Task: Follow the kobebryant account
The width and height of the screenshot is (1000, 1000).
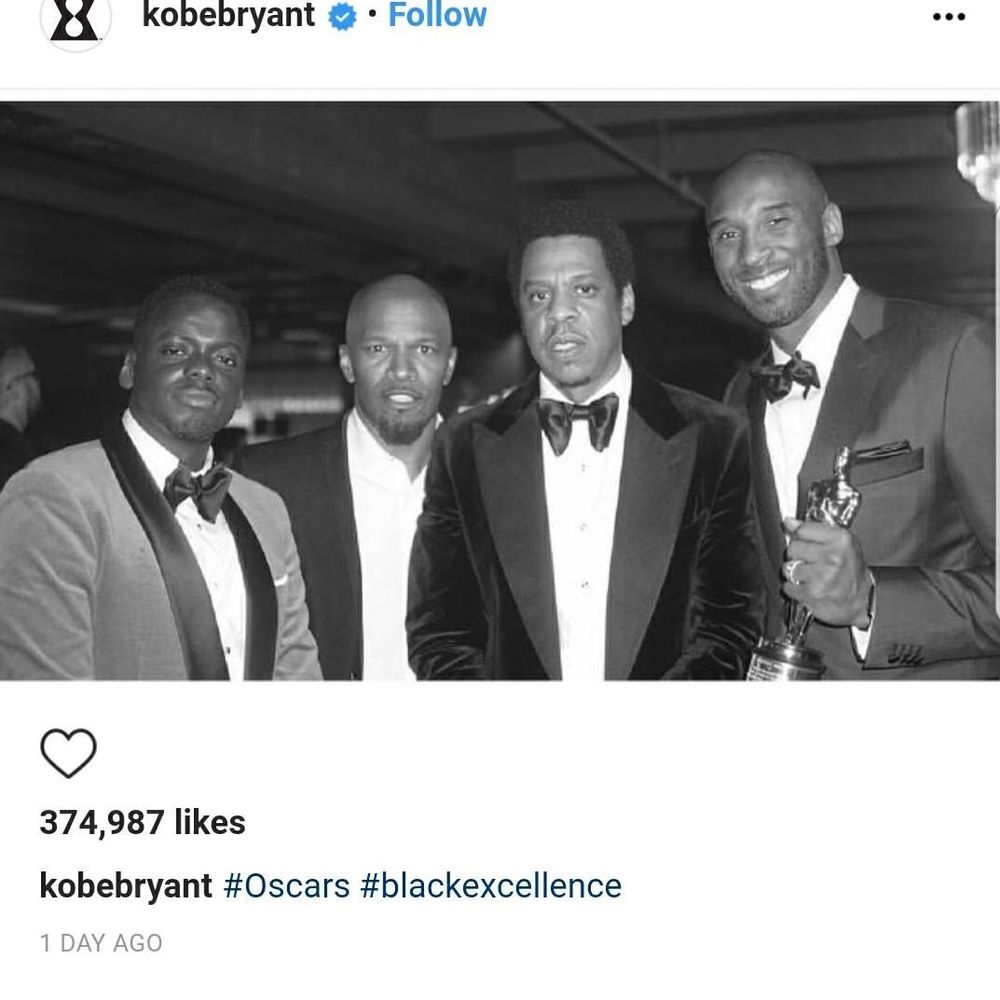Action: click(437, 15)
